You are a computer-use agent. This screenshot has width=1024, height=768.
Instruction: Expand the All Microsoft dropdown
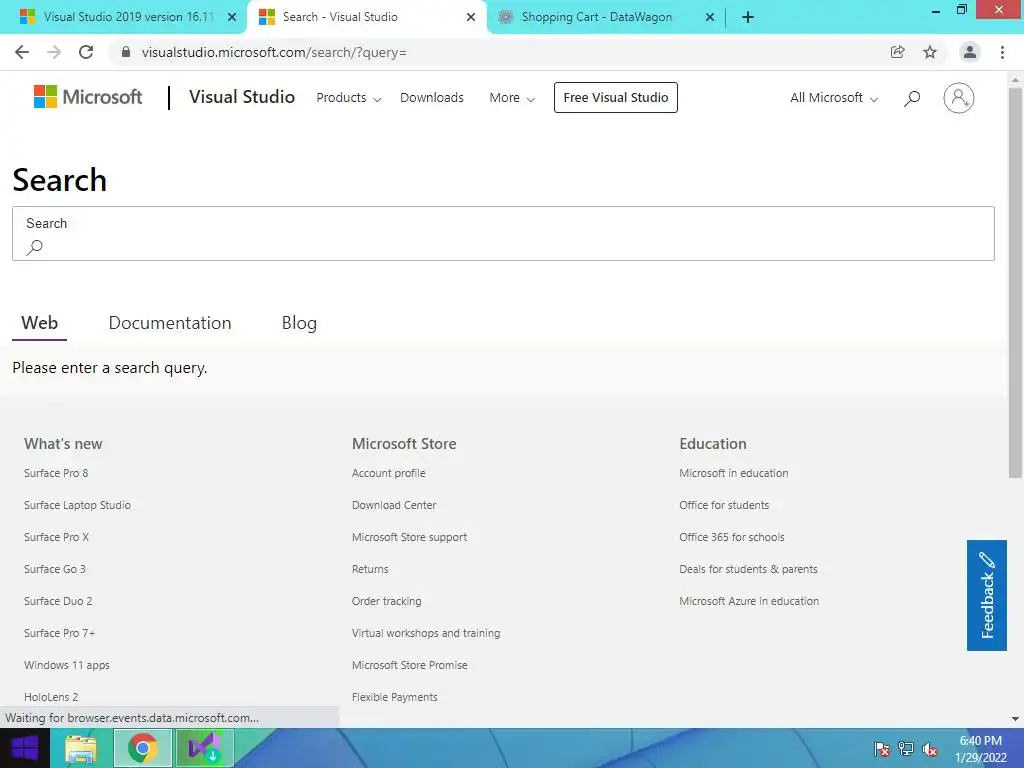(x=834, y=98)
